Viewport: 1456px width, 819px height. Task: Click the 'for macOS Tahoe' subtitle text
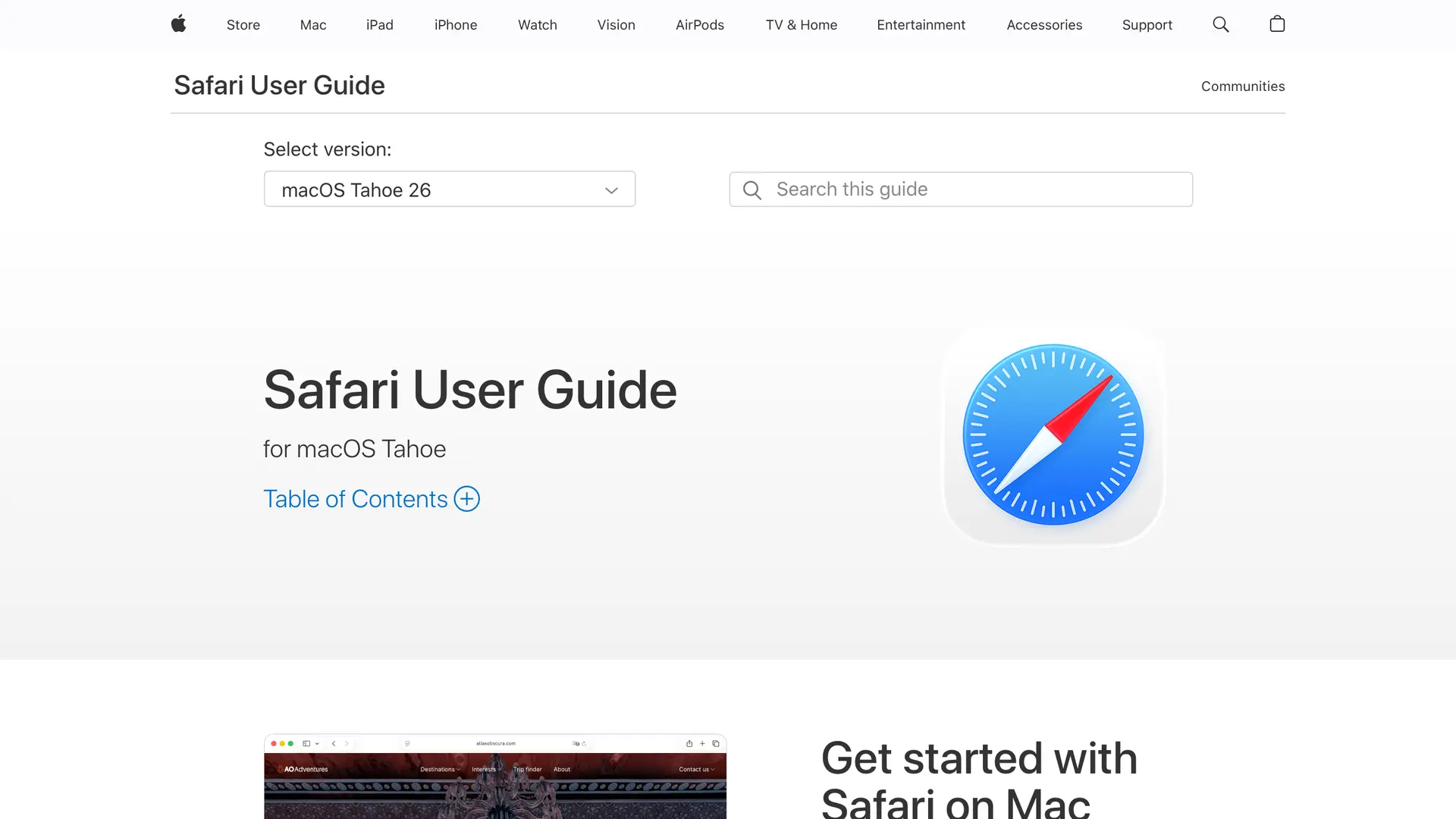click(x=354, y=449)
